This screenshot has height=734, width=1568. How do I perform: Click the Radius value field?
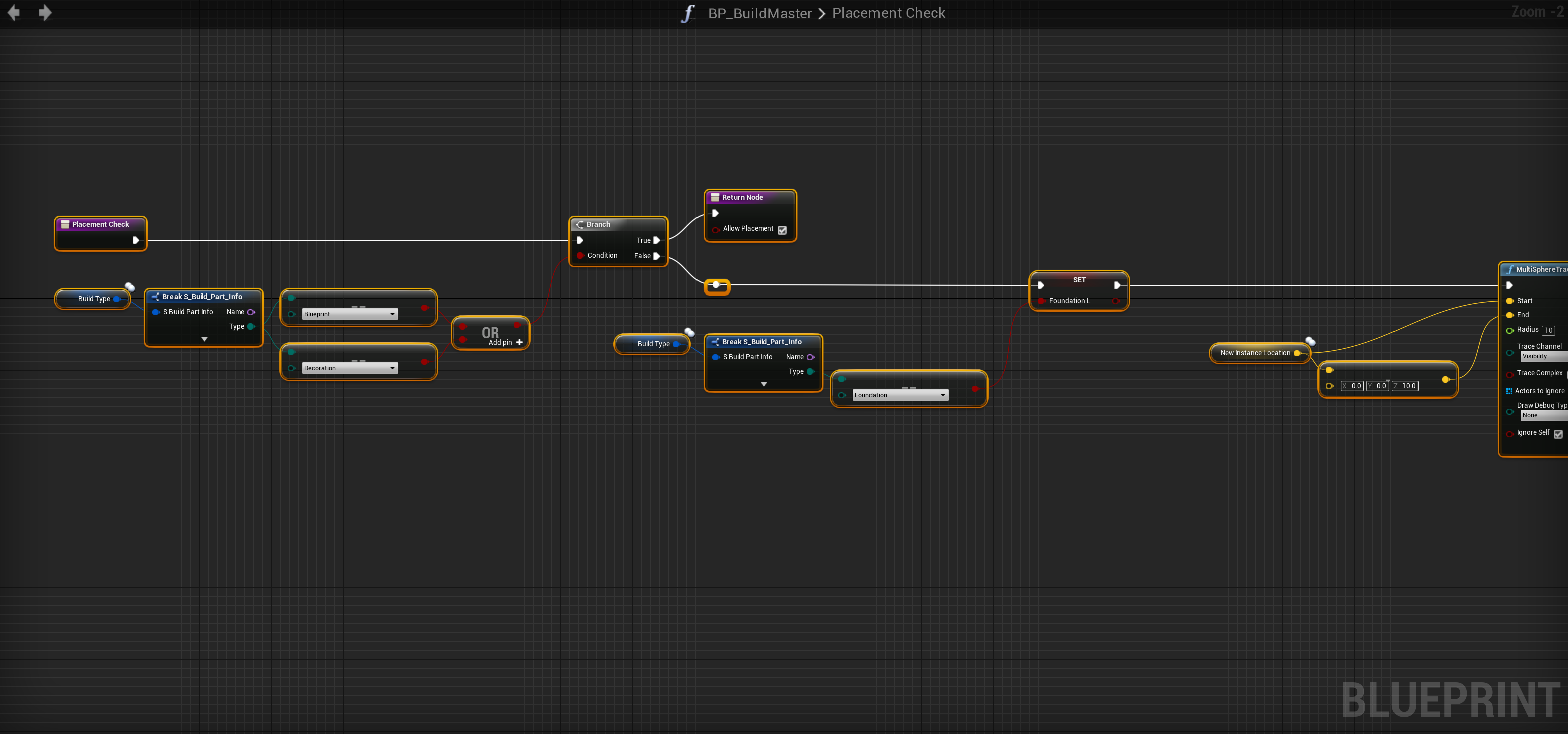(x=1548, y=330)
